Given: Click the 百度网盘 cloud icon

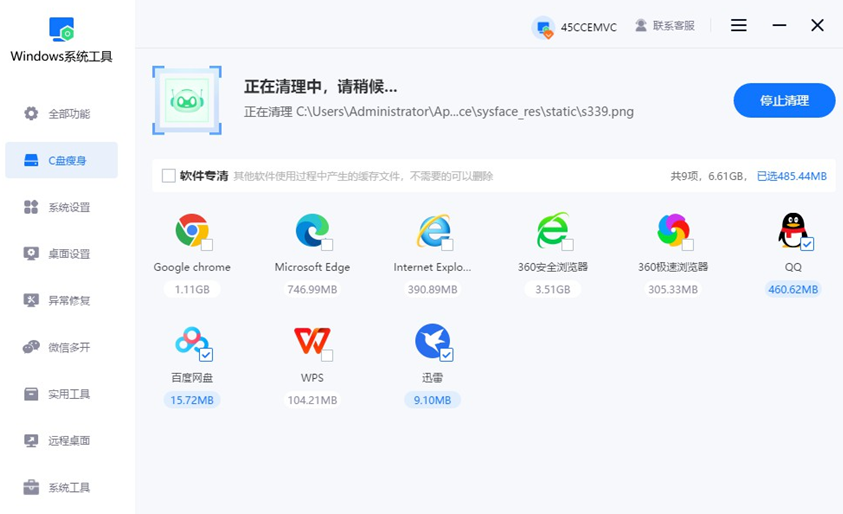Looking at the screenshot, I should pos(191,340).
